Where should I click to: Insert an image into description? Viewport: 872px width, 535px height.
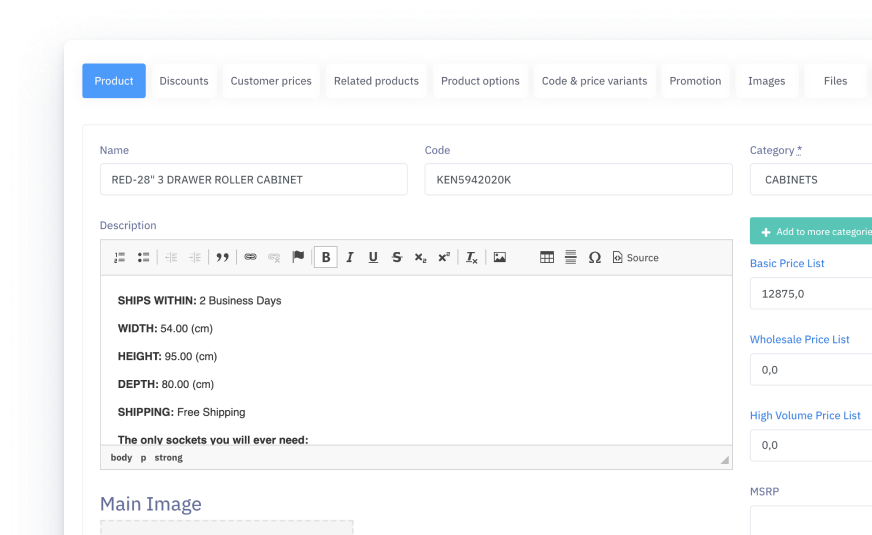pos(500,257)
